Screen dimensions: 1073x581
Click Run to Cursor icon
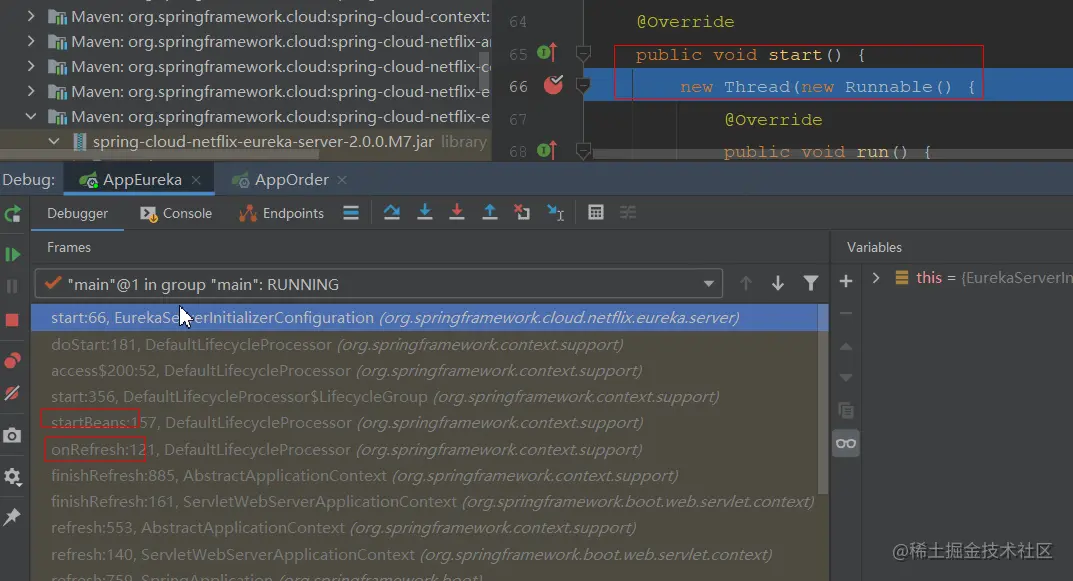(556, 213)
